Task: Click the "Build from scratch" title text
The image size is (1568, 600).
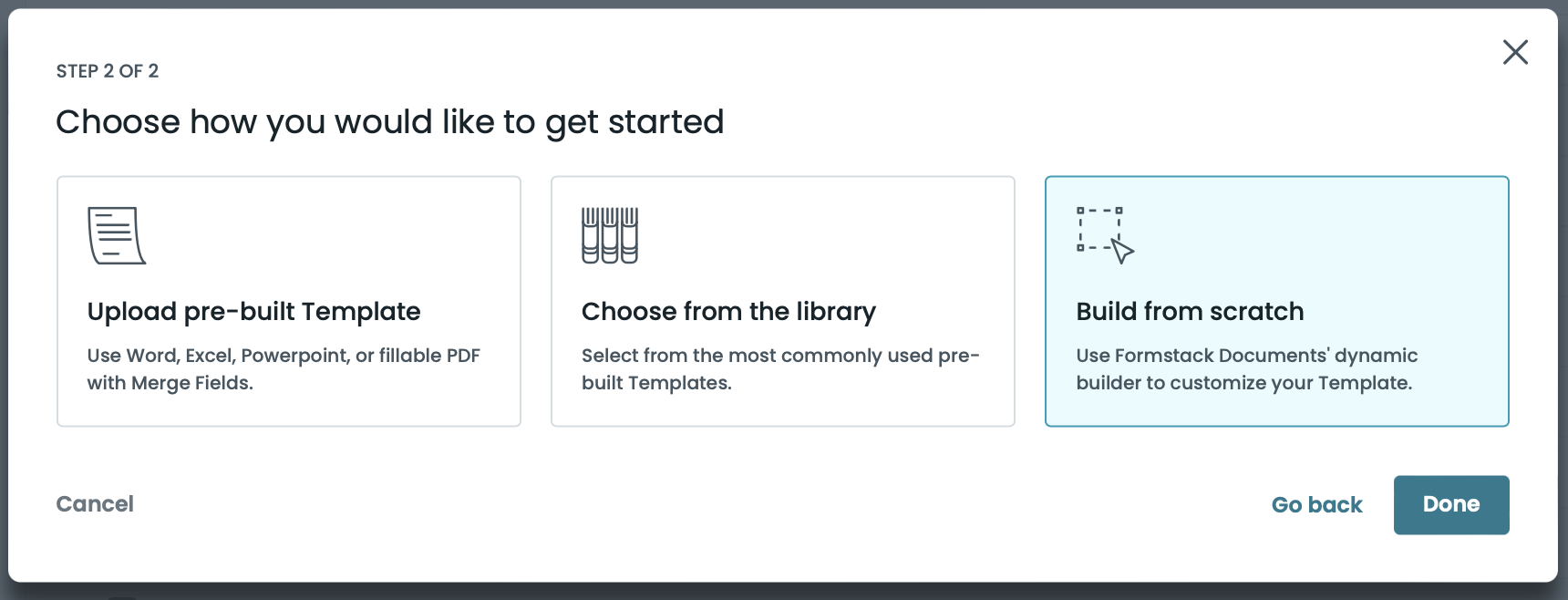Action: point(1190,312)
